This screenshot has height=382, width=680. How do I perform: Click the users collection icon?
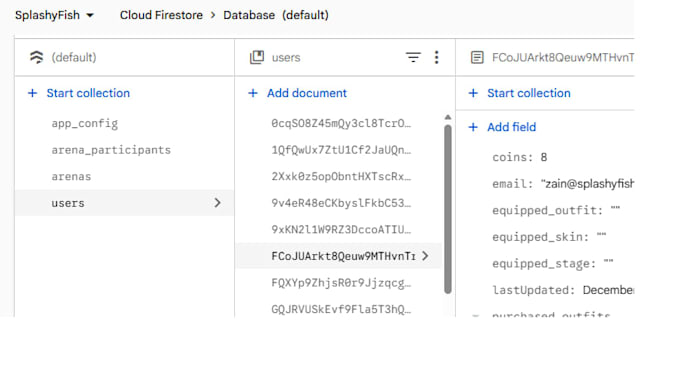point(257,57)
